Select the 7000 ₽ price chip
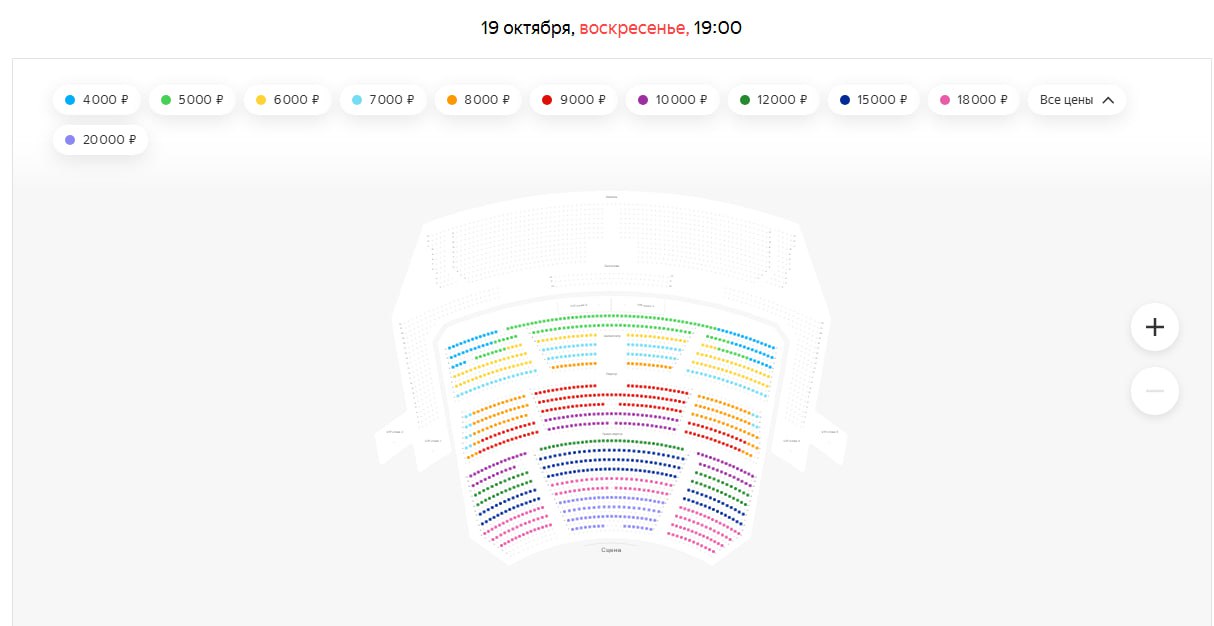This screenshot has width=1214, height=626. pos(383,100)
